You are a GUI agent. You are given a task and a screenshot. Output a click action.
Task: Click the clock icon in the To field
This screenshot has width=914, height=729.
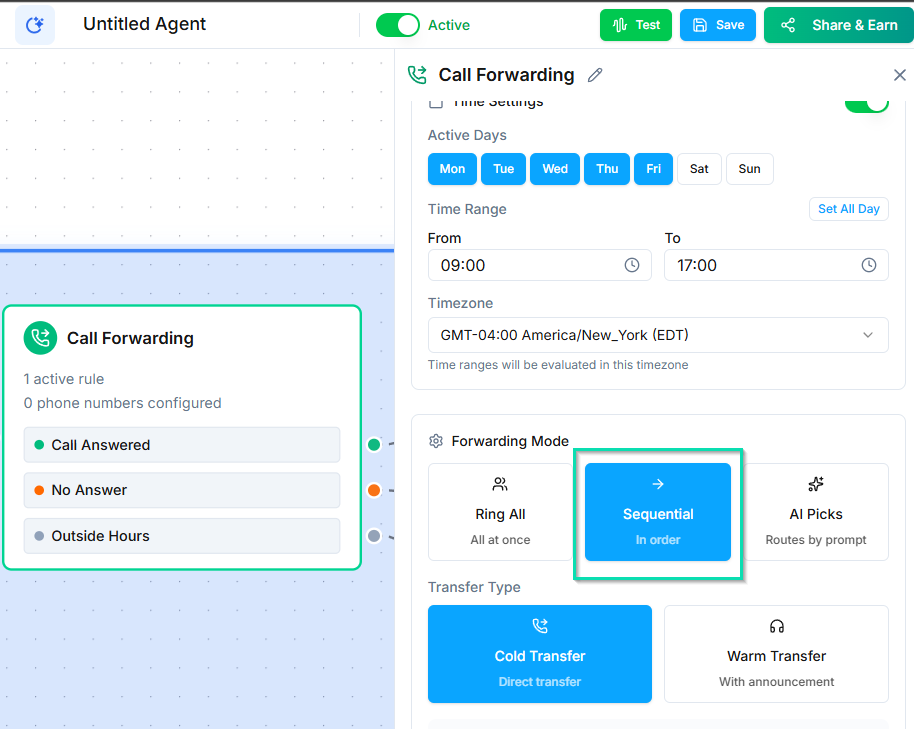point(869,265)
